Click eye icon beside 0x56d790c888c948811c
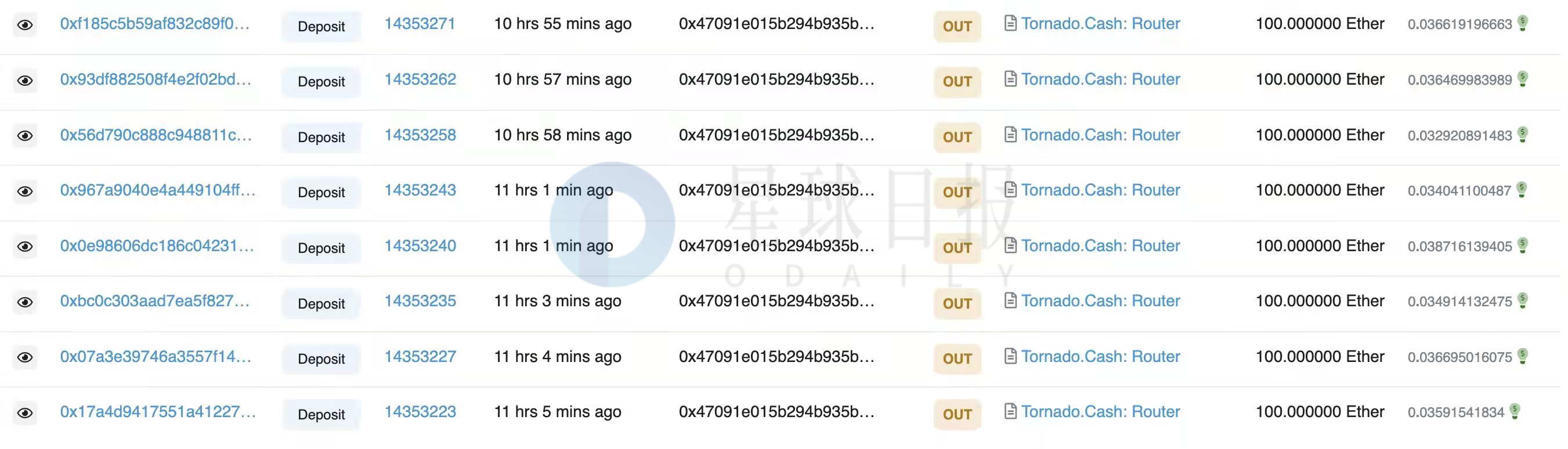1568x449 pixels. (25, 136)
